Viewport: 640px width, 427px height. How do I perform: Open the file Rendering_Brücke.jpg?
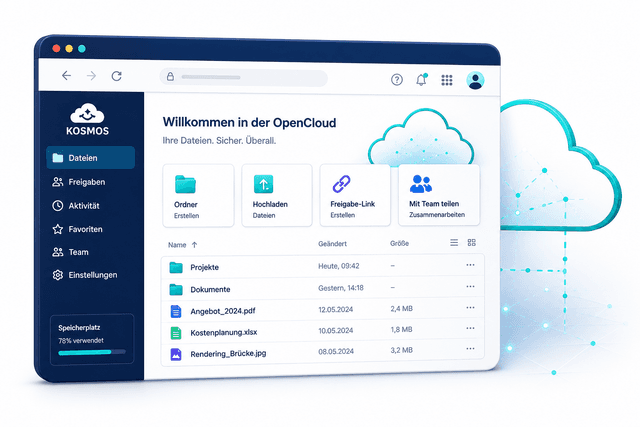(x=228, y=354)
